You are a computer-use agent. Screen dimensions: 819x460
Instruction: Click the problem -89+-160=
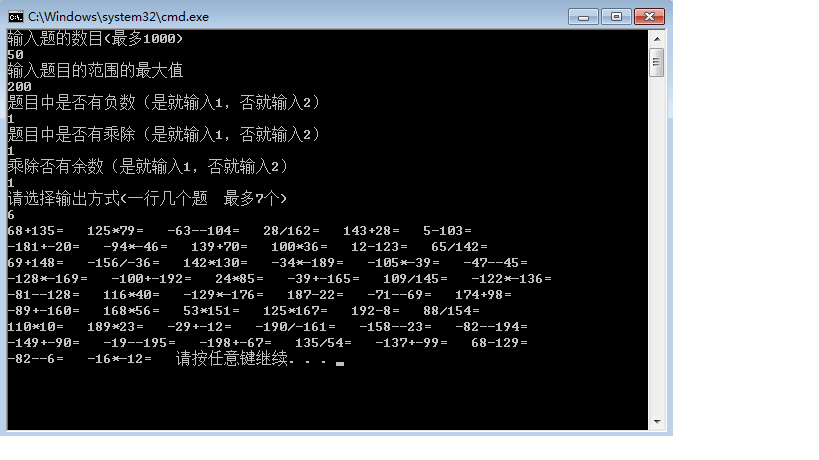click(43, 311)
